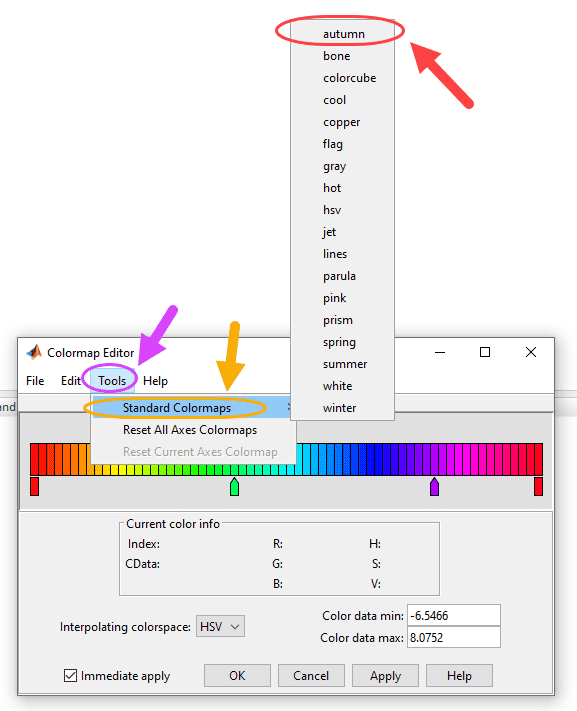Click the green color marker node
This screenshot has width=577, height=711.
pos(234,487)
